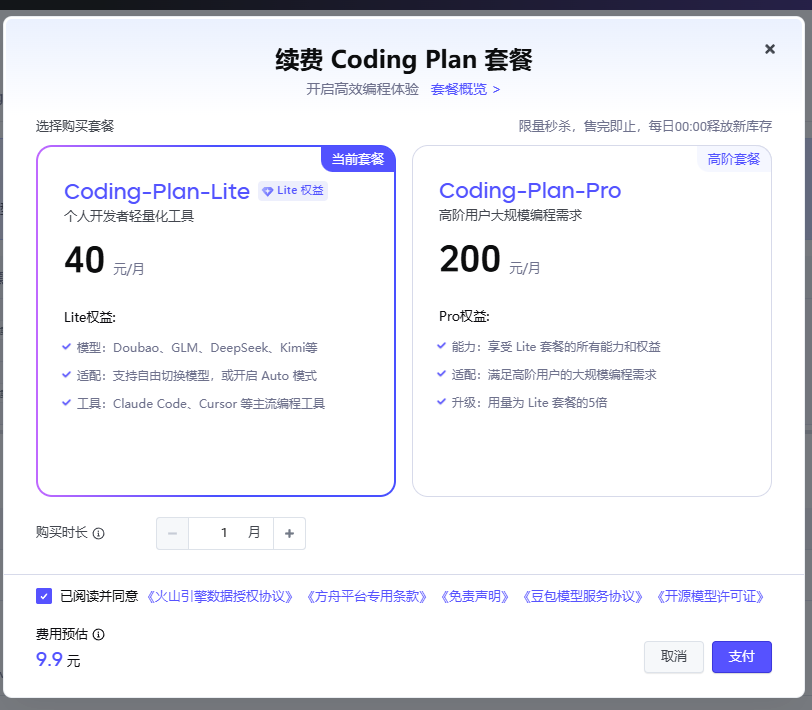Click the 9.9 元 estimated cost
The image size is (812, 710).
pyautogui.click(x=58, y=660)
